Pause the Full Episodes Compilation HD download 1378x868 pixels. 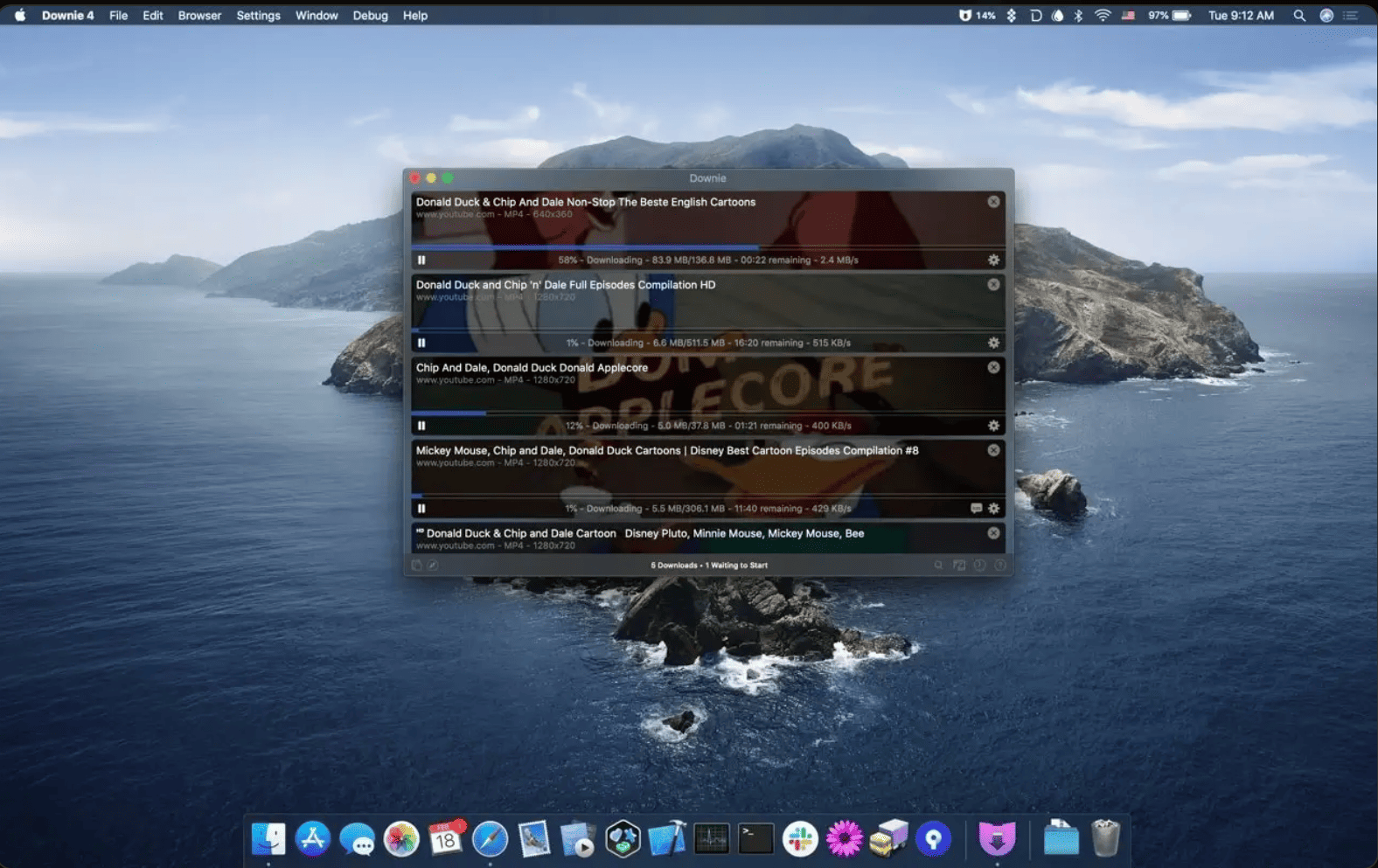(421, 343)
